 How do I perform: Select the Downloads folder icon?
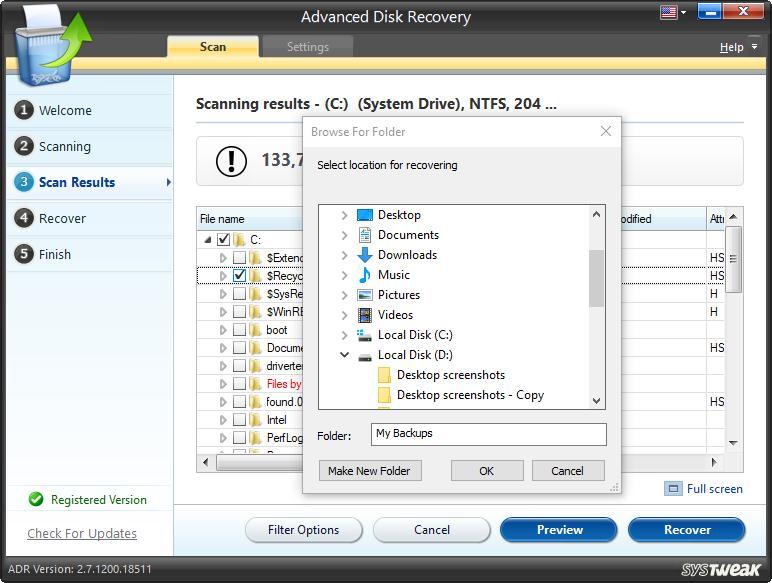click(x=365, y=255)
